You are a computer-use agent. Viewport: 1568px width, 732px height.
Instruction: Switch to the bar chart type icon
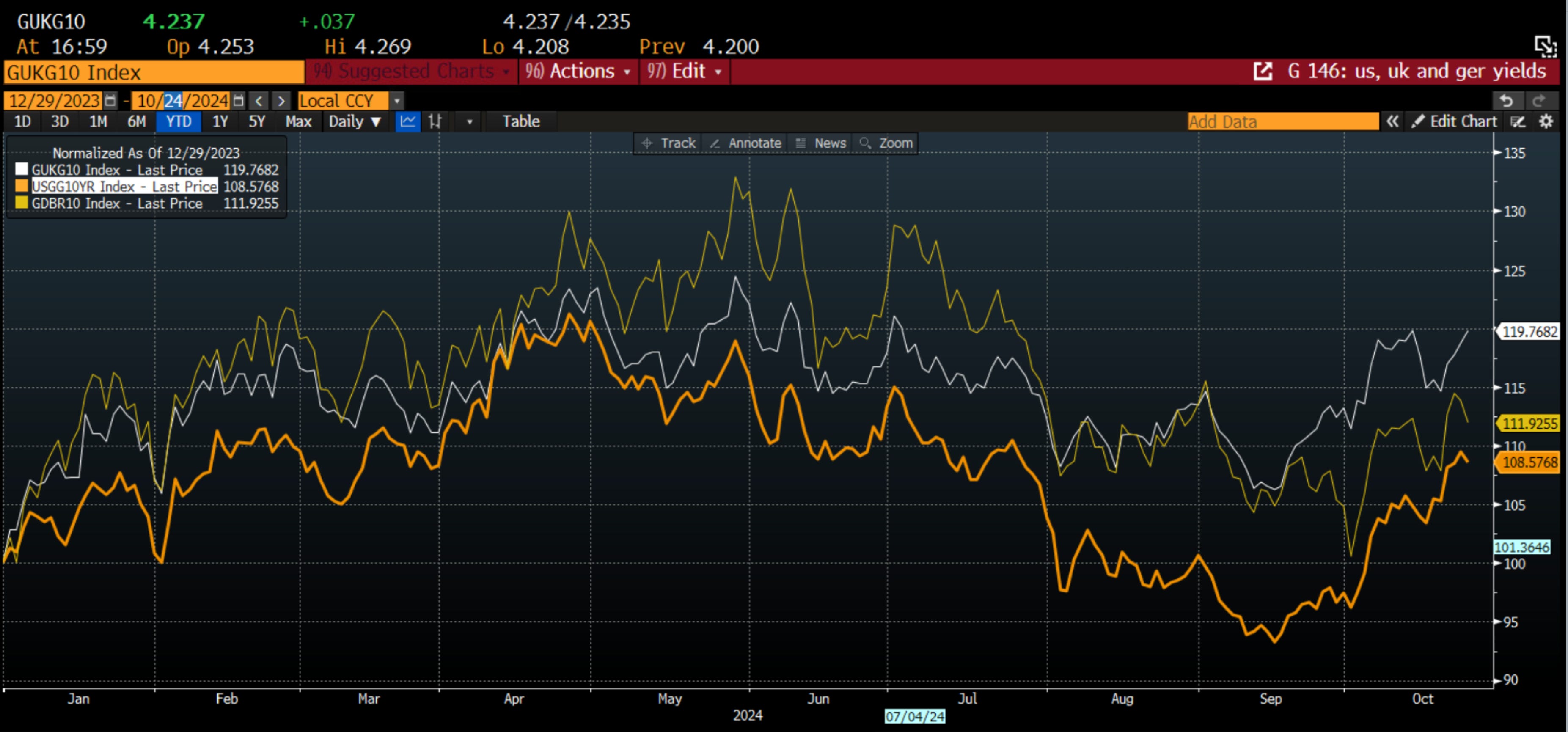coord(435,121)
